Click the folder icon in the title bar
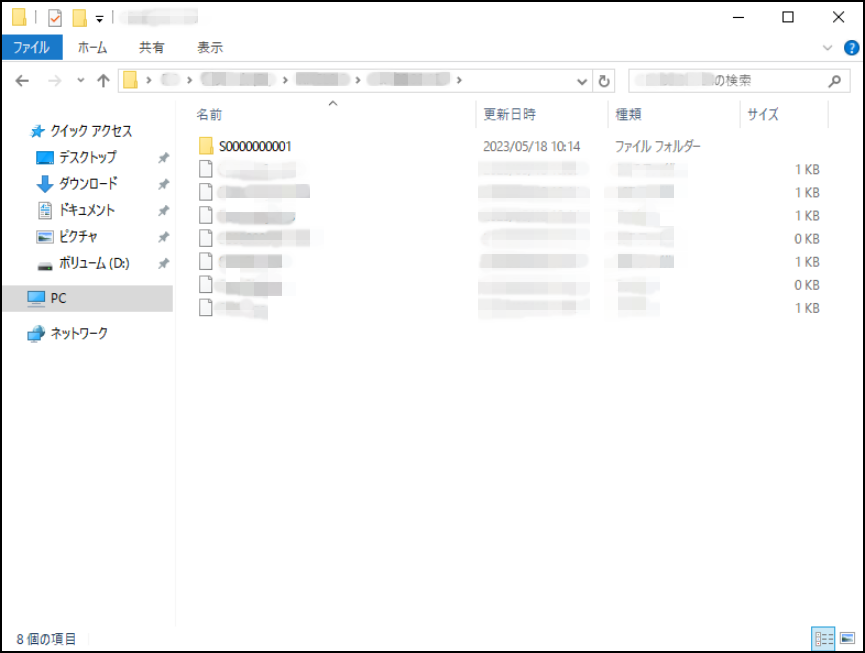This screenshot has height=653, width=865. (x=19, y=18)
